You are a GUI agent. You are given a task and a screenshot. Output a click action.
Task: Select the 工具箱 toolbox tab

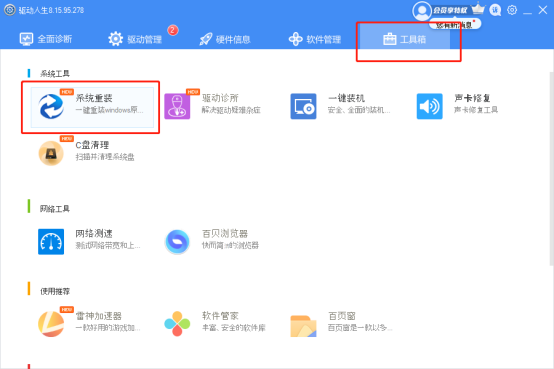[x=405, y=39]
